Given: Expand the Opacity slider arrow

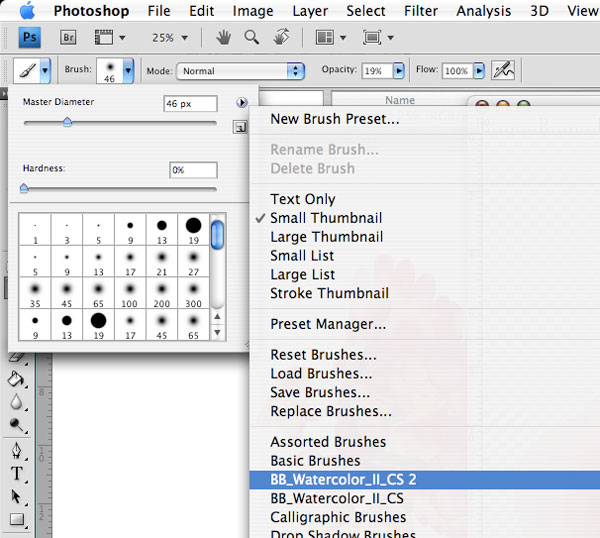Looking at the screenshot, I should tap(399, 71).
